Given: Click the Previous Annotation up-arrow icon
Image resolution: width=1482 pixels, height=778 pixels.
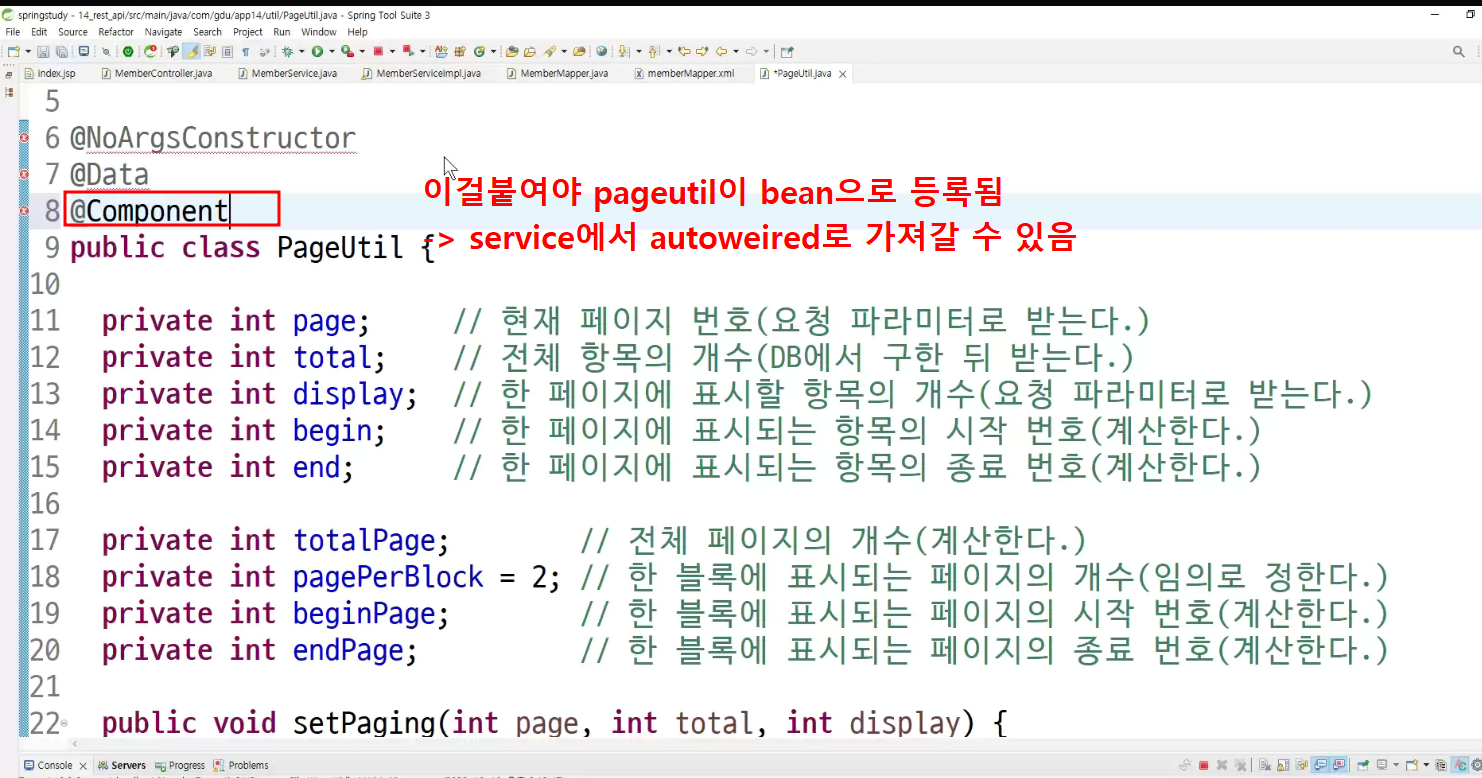Looking at the screenshot, I should pyautogui.click(x=653, y=51).
